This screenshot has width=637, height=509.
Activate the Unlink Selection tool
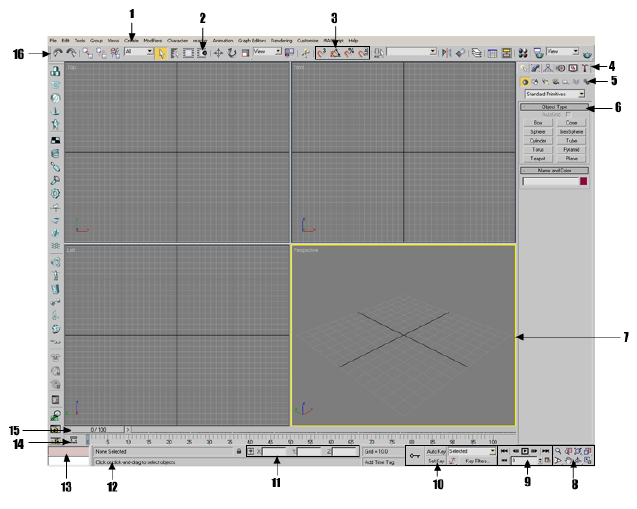click(102, 53)
